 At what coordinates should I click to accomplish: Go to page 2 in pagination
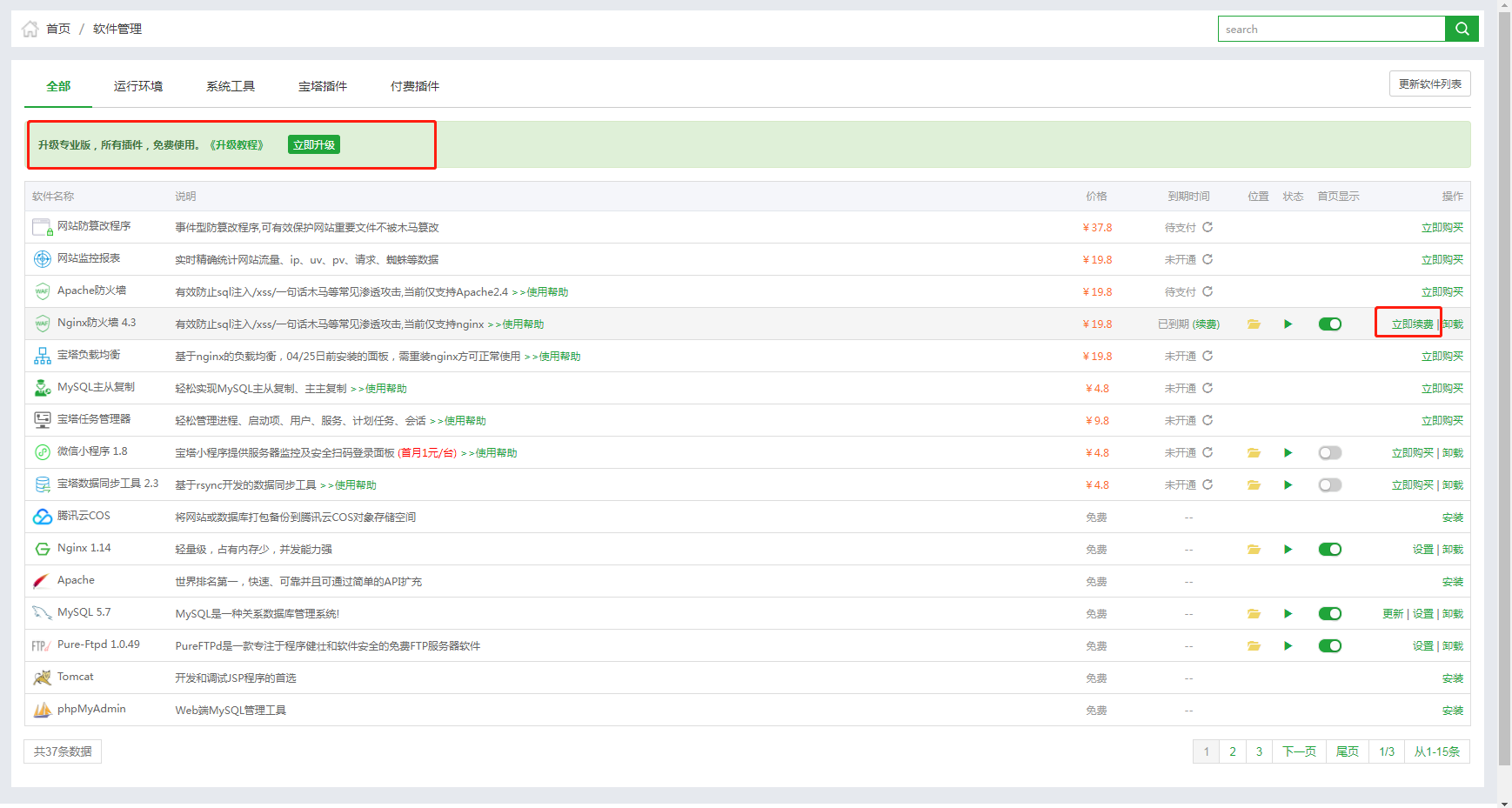tap(1233, 751)
